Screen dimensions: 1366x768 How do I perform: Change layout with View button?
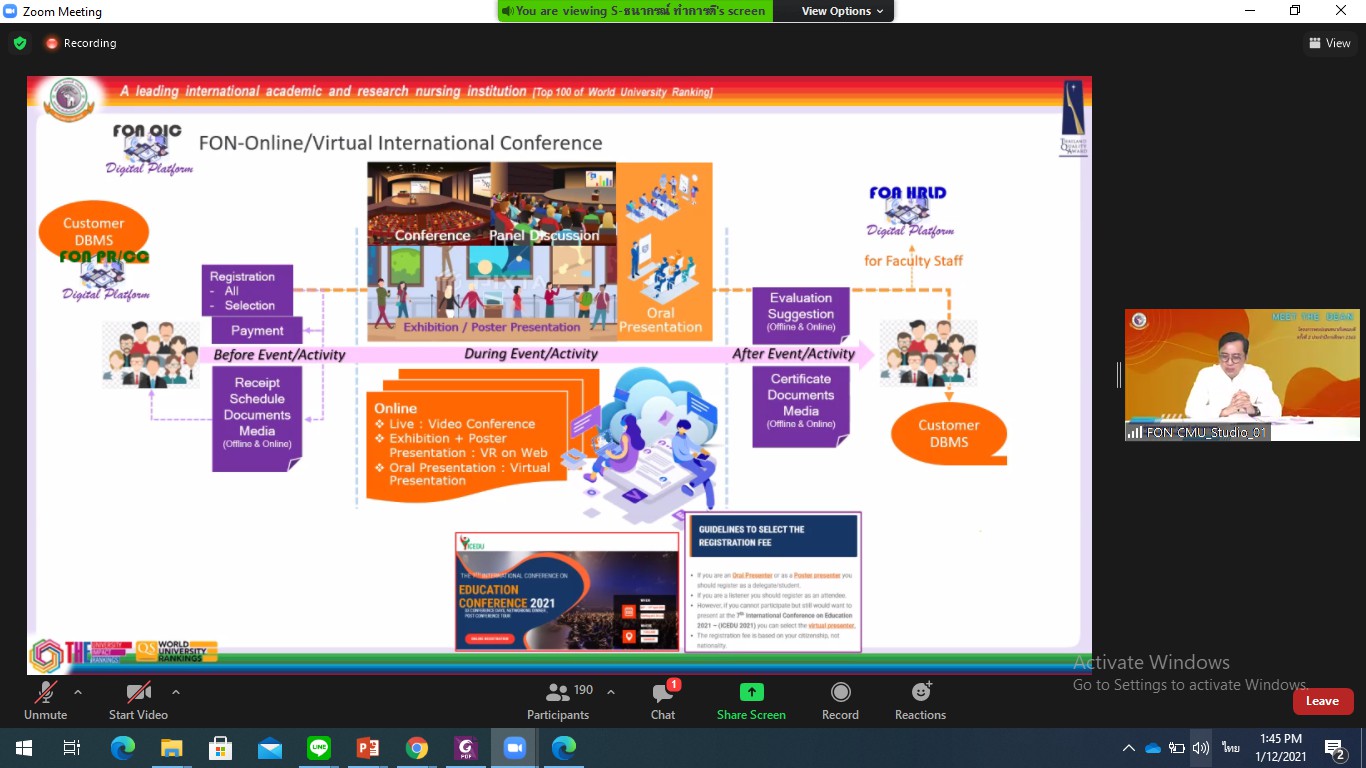pyautogui.click(x=1329, y=43)
